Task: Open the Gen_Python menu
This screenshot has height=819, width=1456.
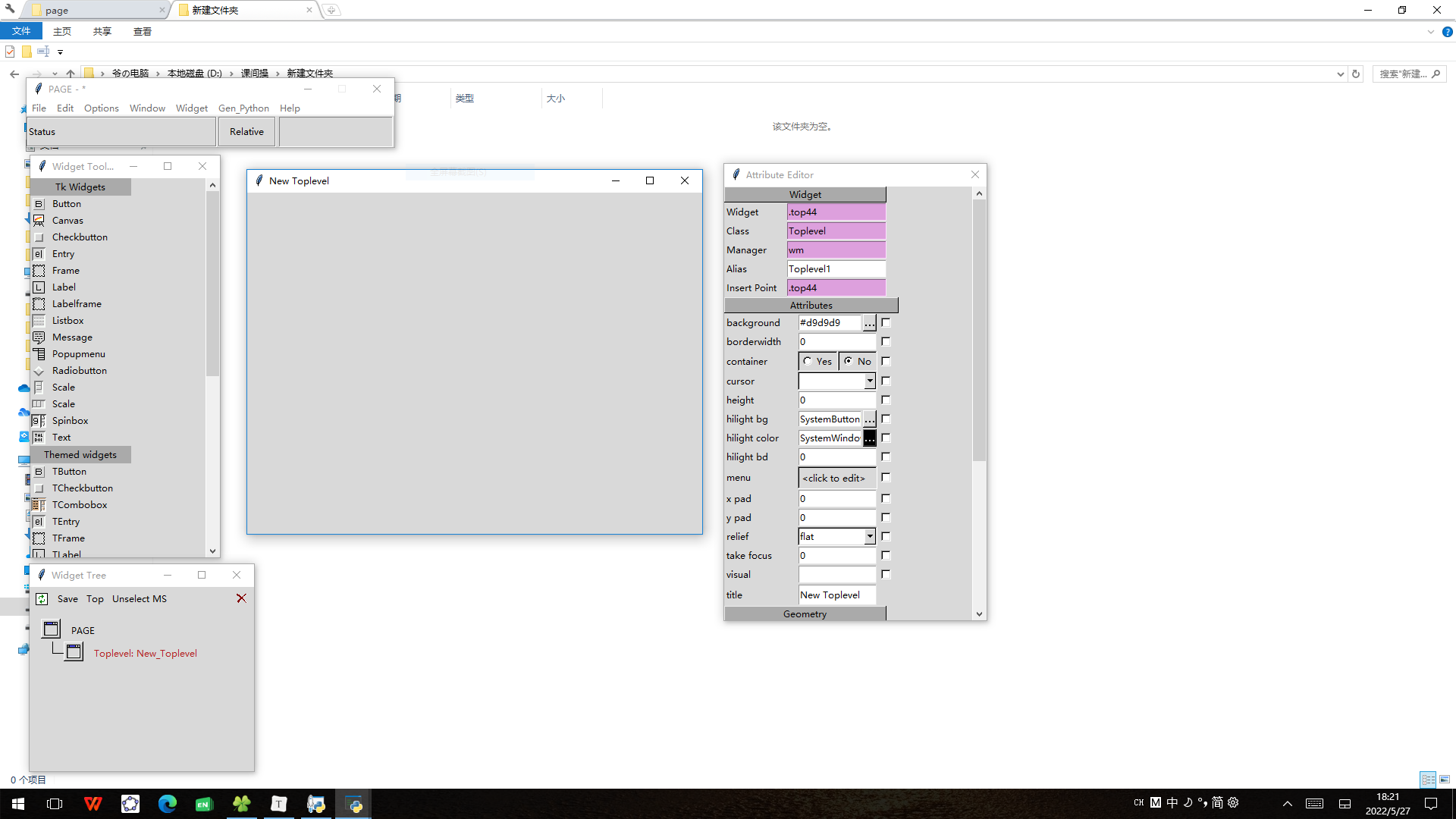Action: click(243, 108)
